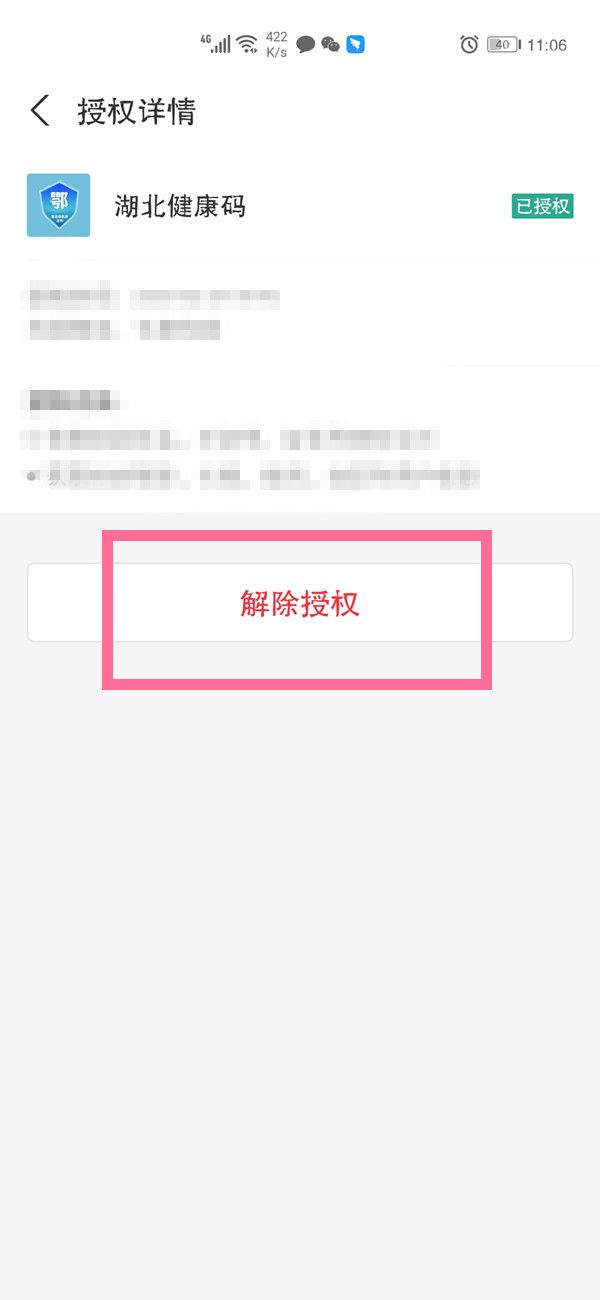Tap the Wi-Fi icon in status bar

point(247,44)
